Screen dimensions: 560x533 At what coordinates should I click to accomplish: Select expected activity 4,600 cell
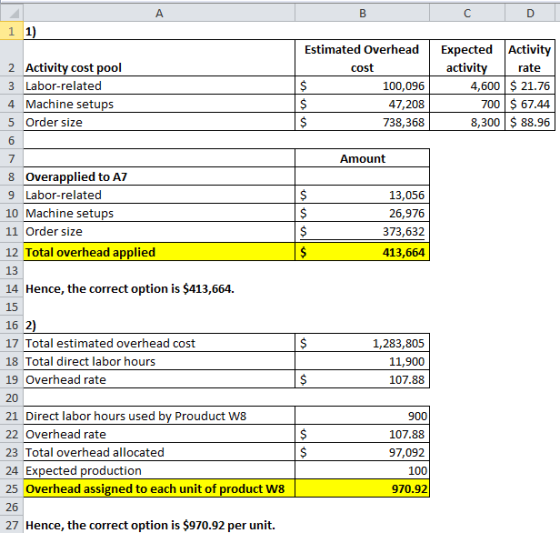[x=467, y=86]
